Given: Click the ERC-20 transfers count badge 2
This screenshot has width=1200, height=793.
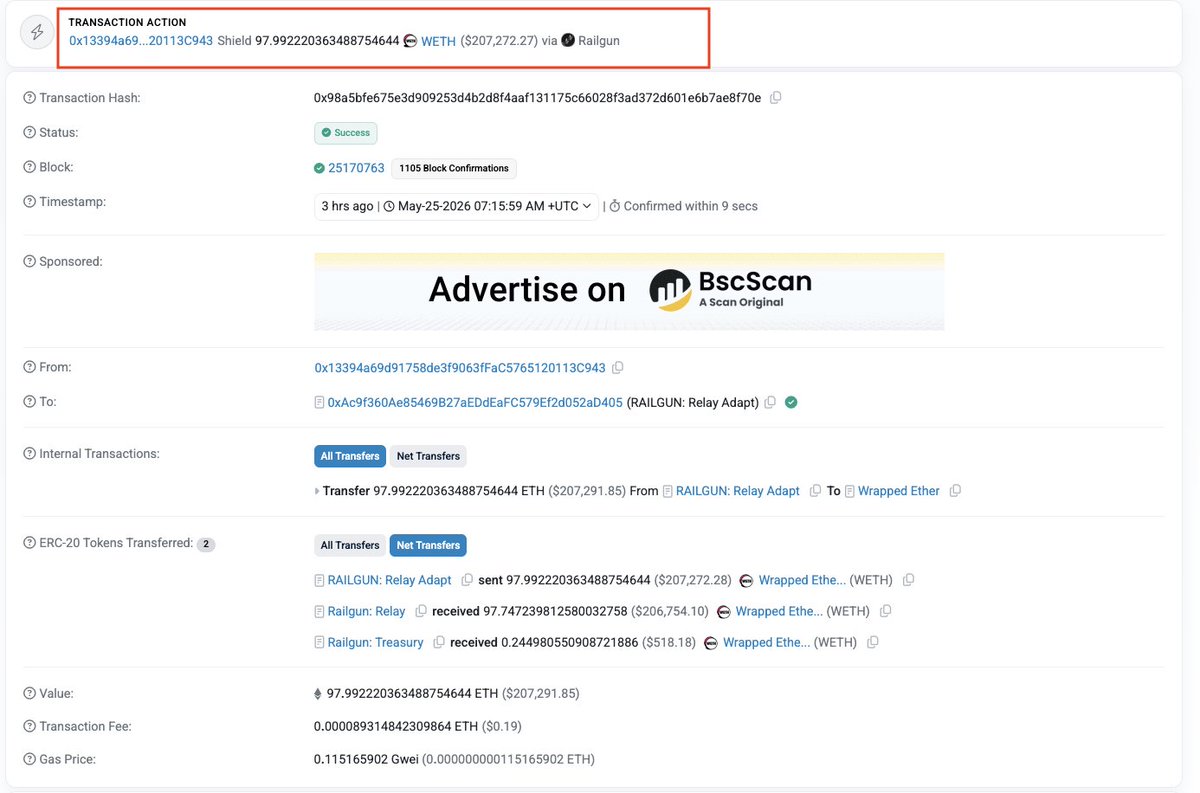Looking at the screenshot, I should coord(206,545).
